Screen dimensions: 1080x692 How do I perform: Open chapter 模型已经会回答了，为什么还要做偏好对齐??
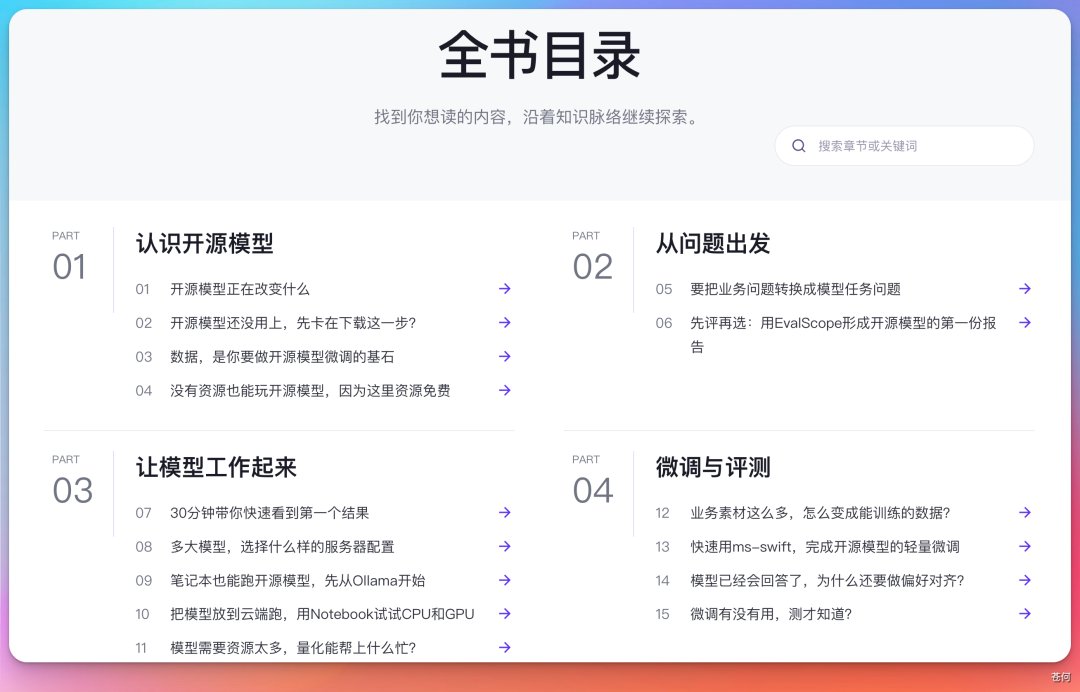(x=827, y=580)
